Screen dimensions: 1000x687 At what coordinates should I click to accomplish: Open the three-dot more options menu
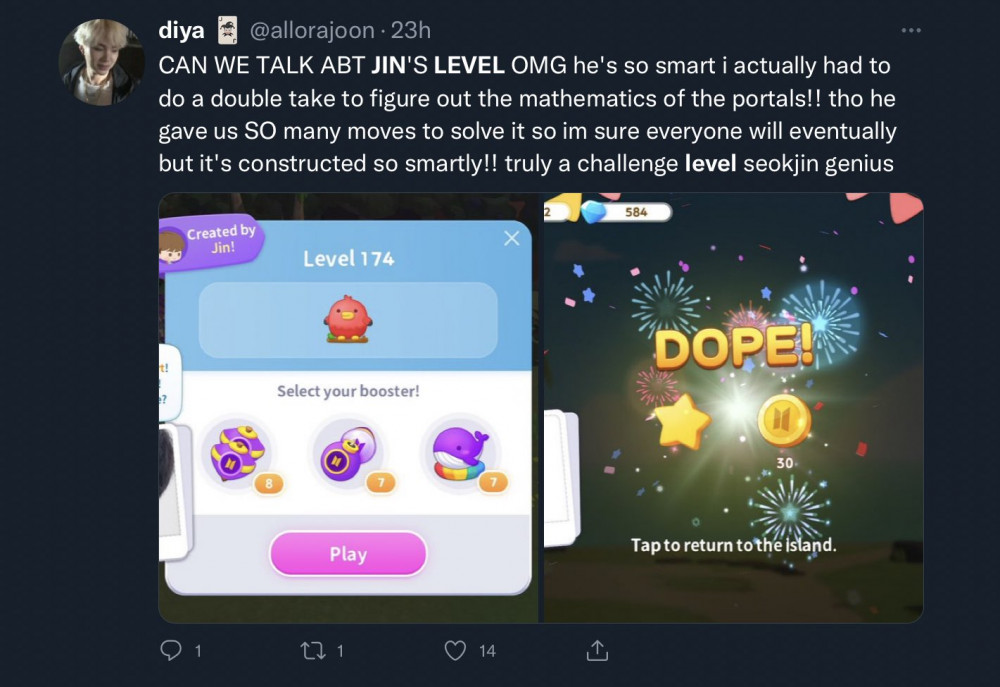click(911, 30)
